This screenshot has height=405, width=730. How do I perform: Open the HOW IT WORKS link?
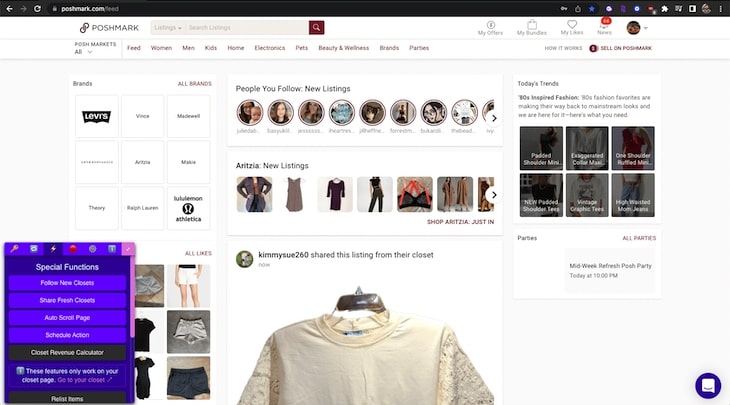[x=563, y=48]
